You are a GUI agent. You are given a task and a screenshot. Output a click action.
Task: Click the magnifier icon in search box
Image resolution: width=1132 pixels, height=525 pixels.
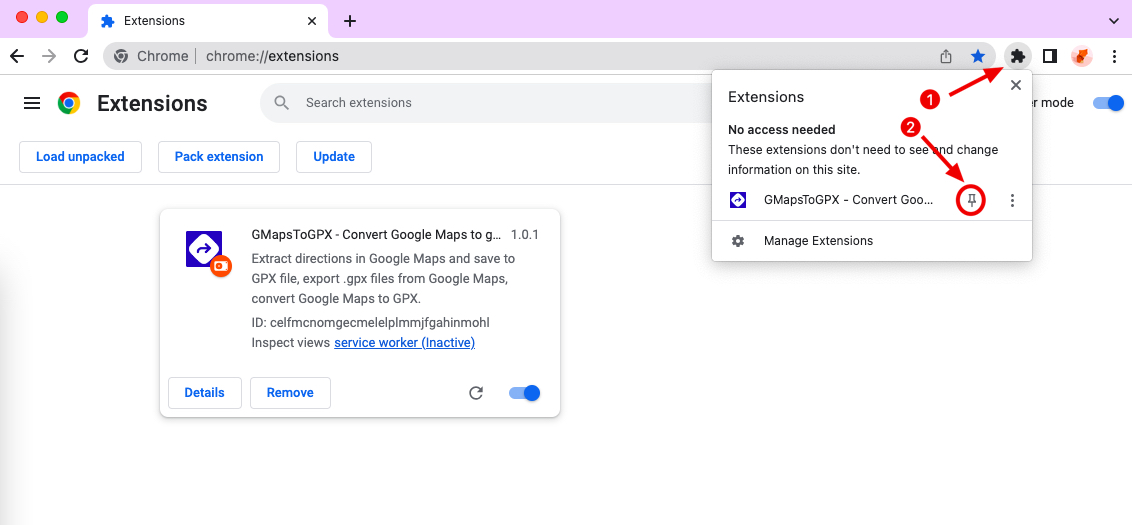point(282,103)
